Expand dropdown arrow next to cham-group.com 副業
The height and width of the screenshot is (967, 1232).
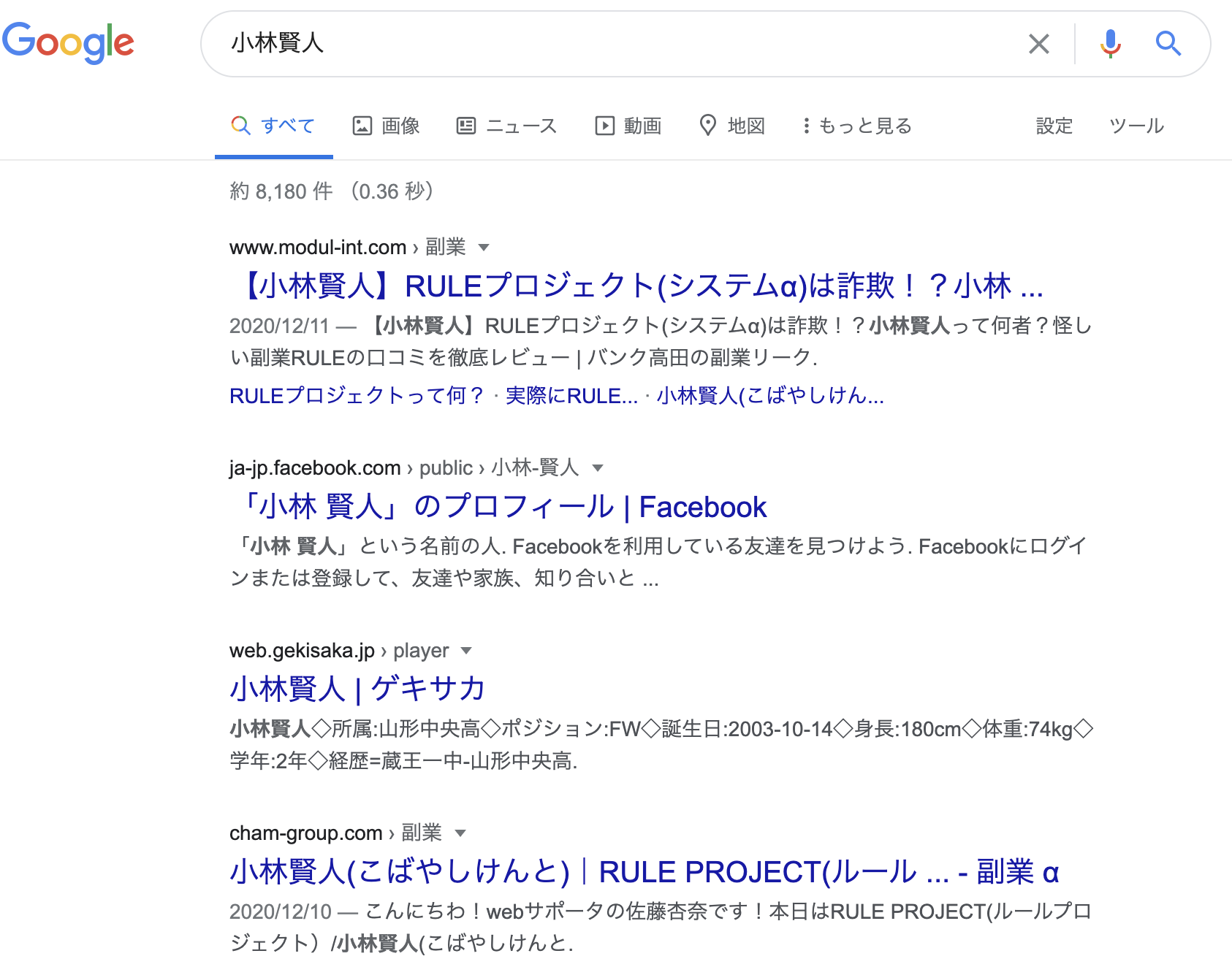click(x=460, y=833)
